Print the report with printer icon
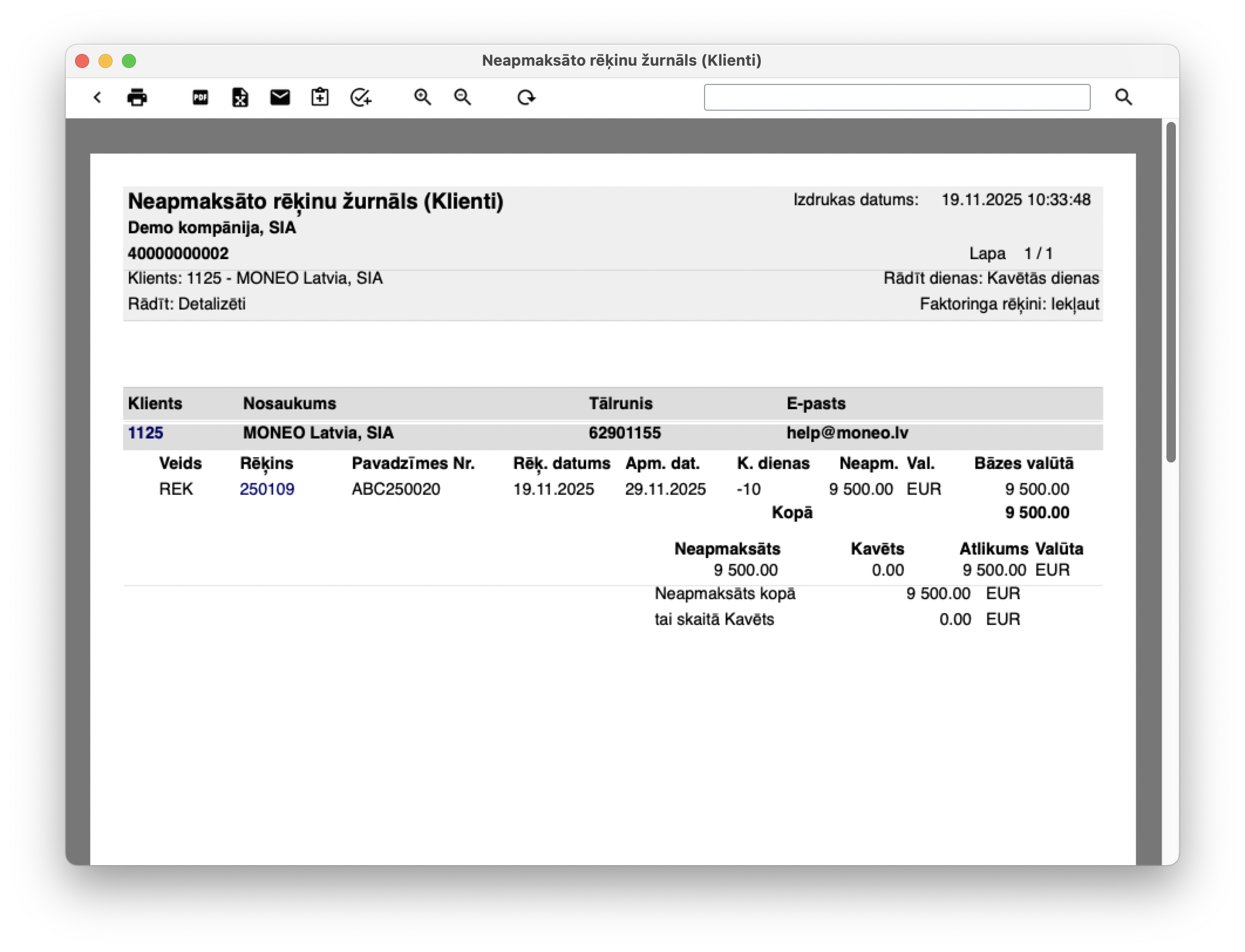Screen dimensions: 1245x952 pos(137,97)
